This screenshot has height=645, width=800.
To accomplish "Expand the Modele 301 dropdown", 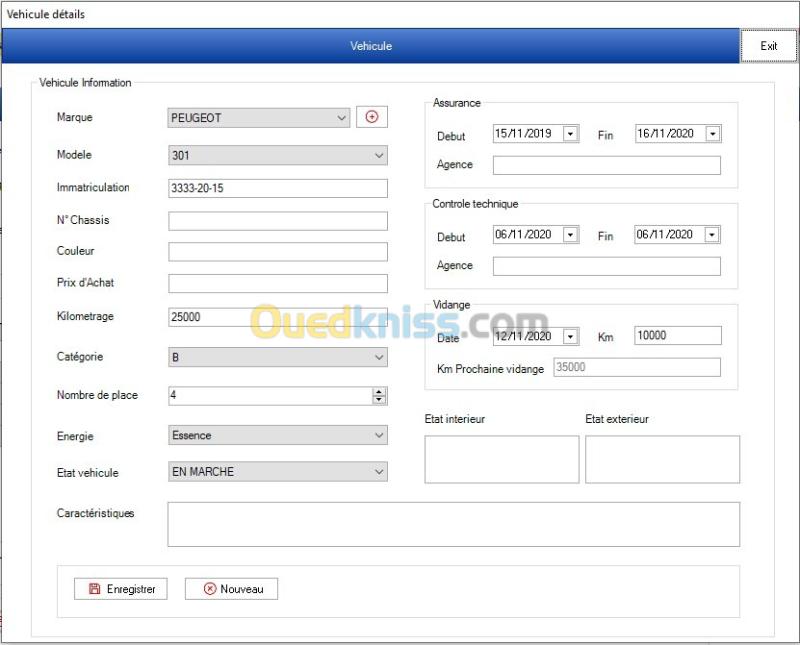I will point(278,155).
